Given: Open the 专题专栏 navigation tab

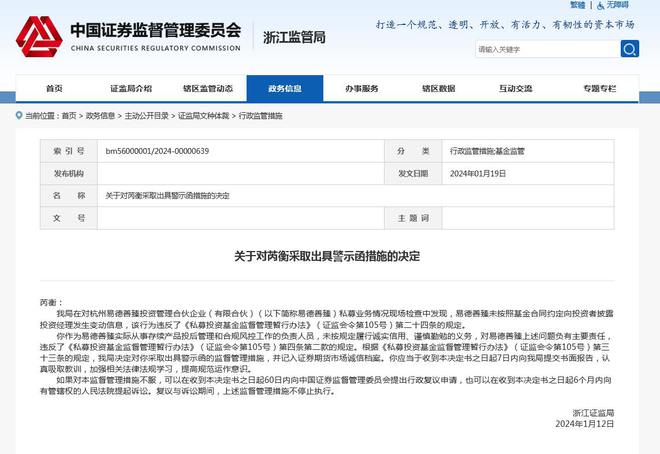Looking at the screenshot, I should [x=599, y=88].
